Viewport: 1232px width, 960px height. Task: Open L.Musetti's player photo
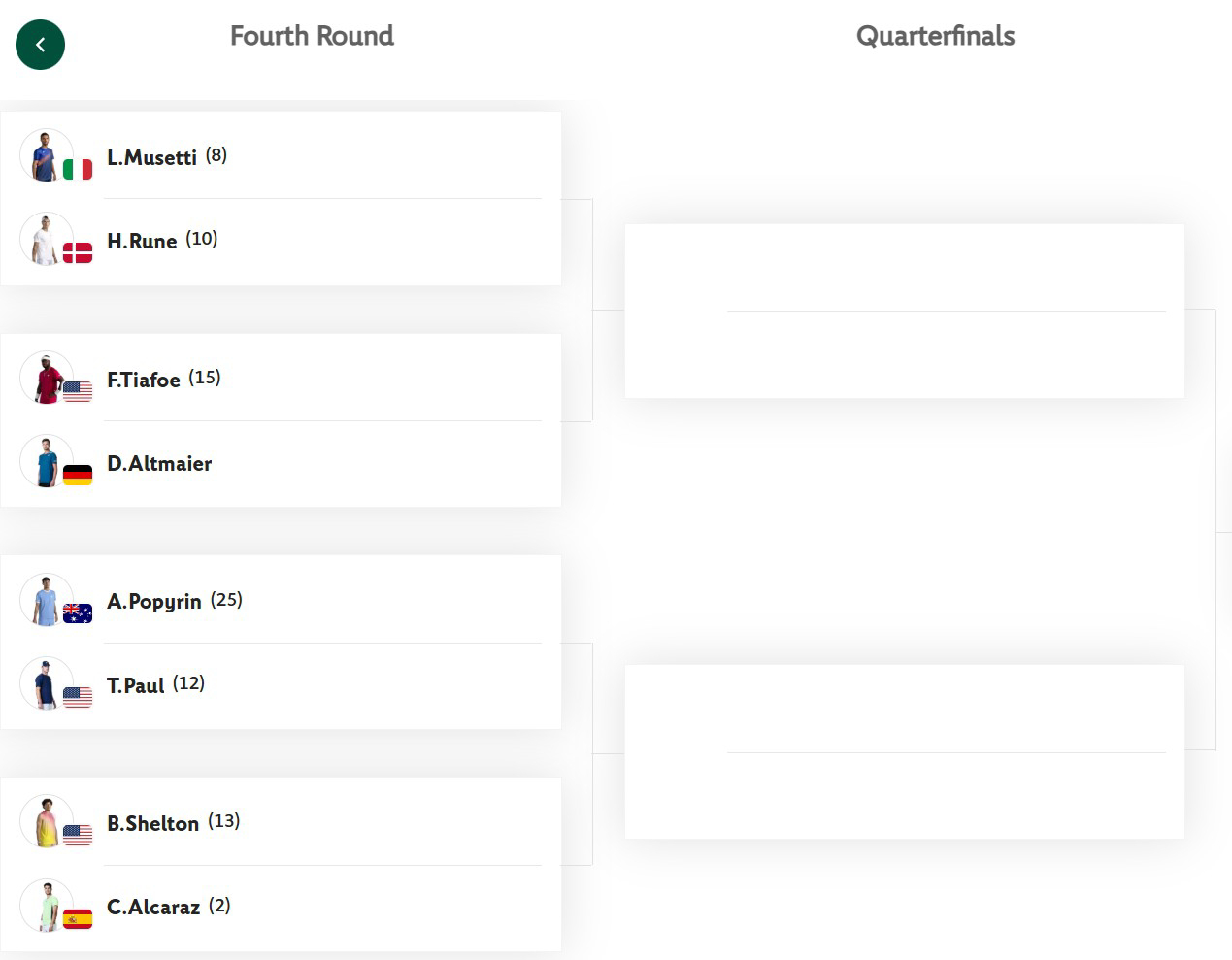click(46, 155)
